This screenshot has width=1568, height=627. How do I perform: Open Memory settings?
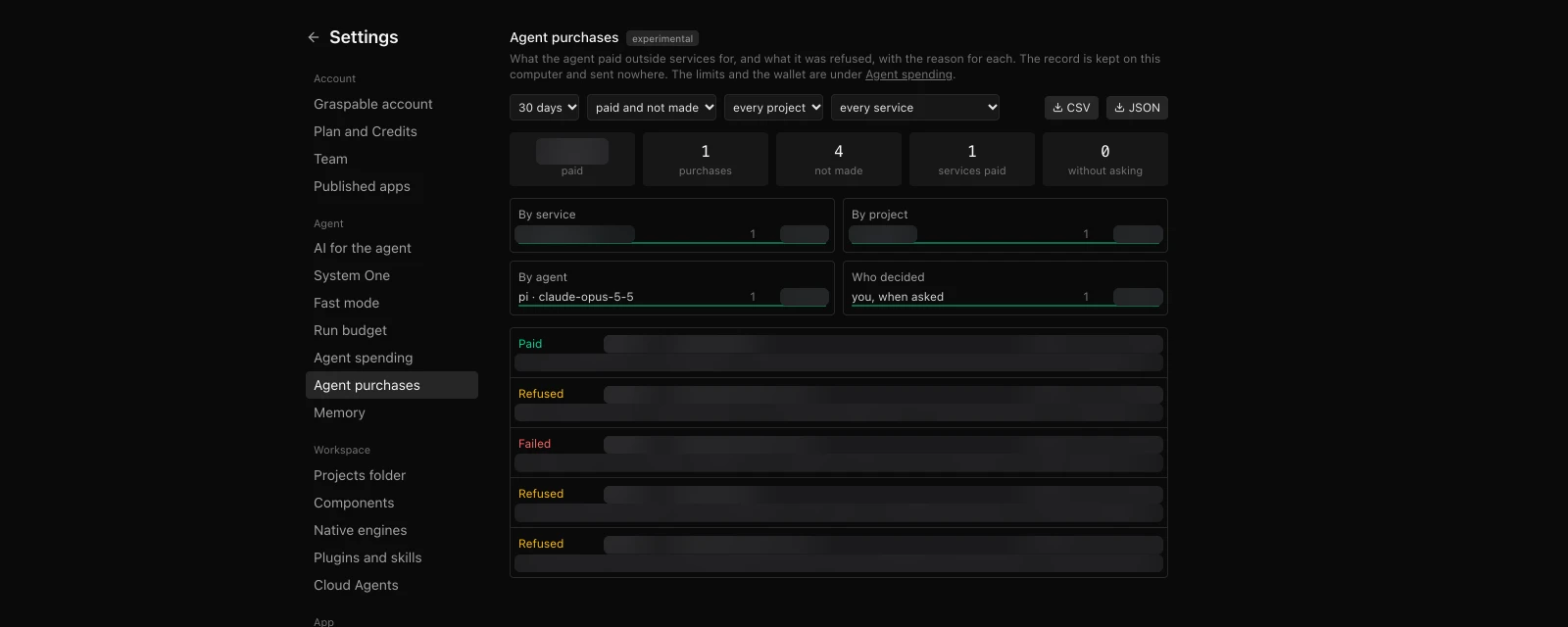(x=392, y=412)
